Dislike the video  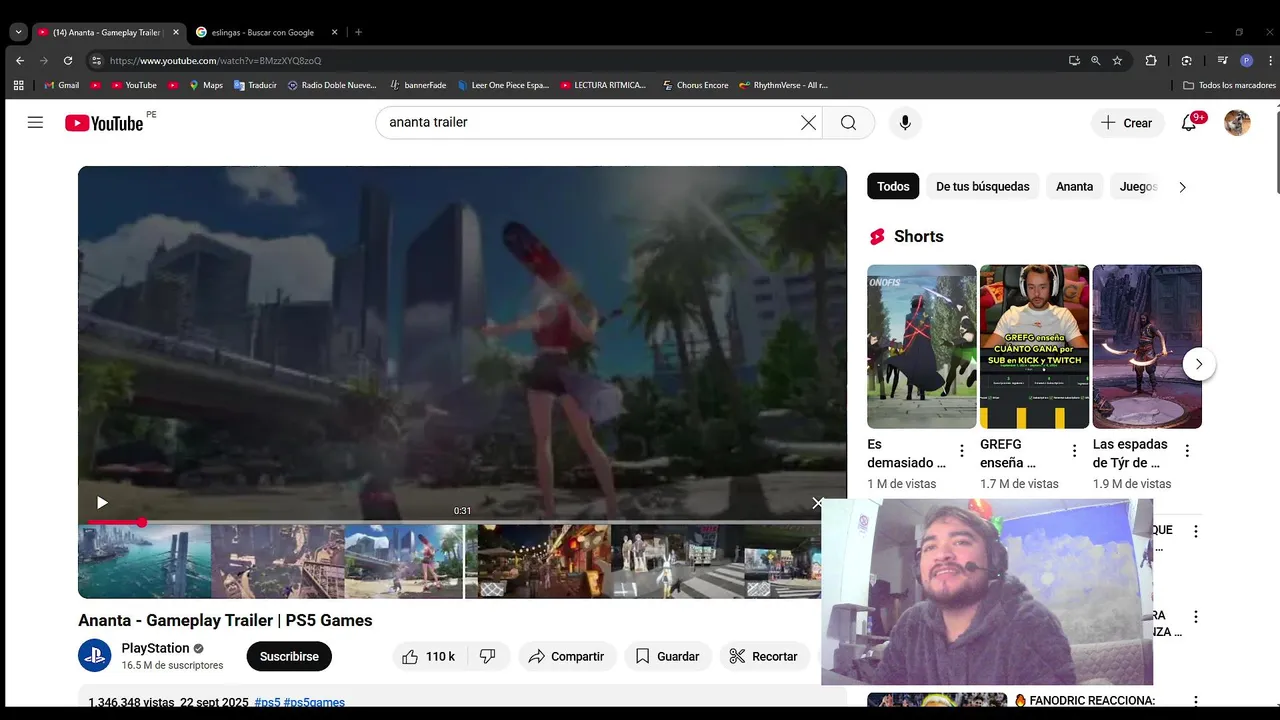pos(488,656)
